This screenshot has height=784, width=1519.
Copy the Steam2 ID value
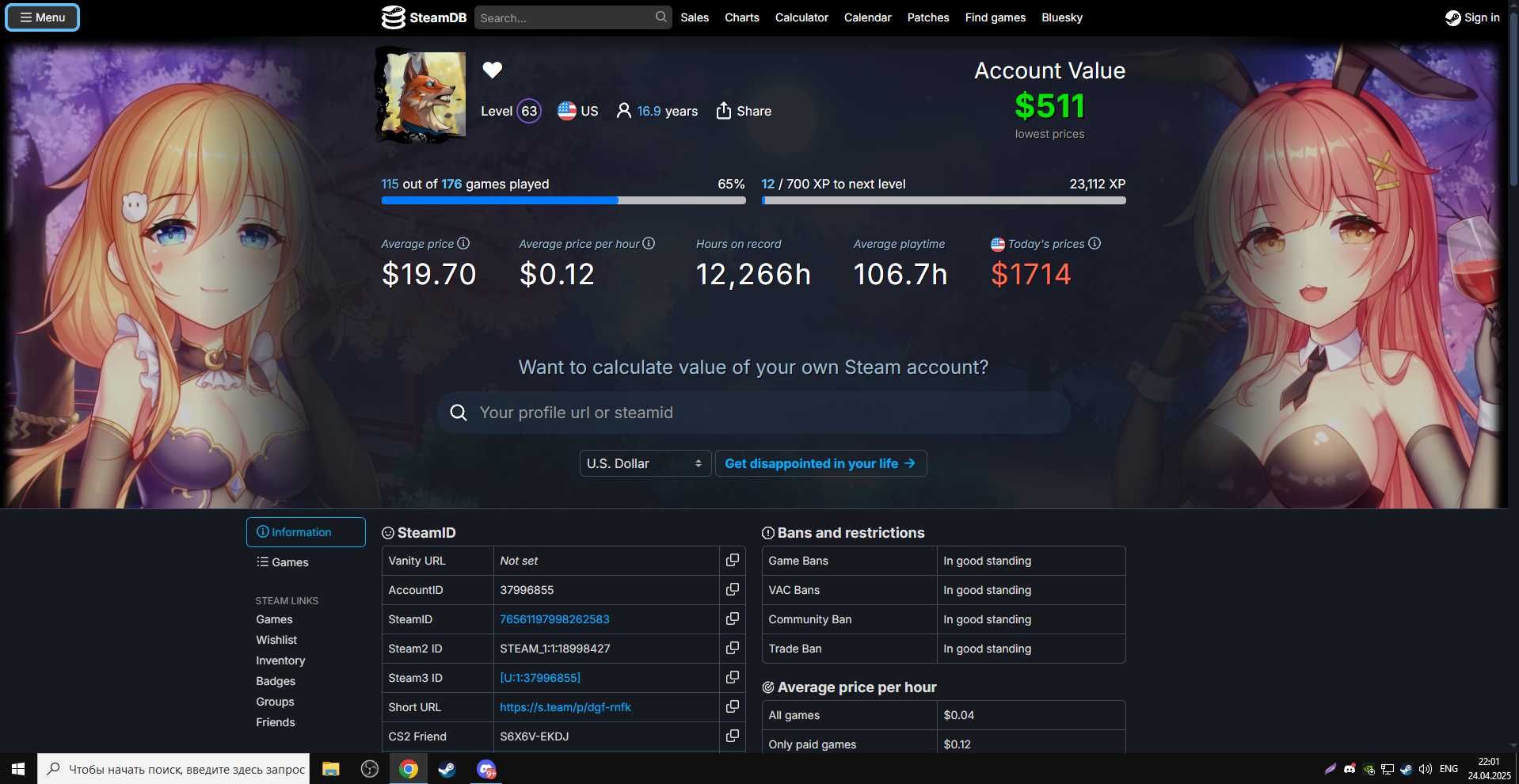click(733, 648)
